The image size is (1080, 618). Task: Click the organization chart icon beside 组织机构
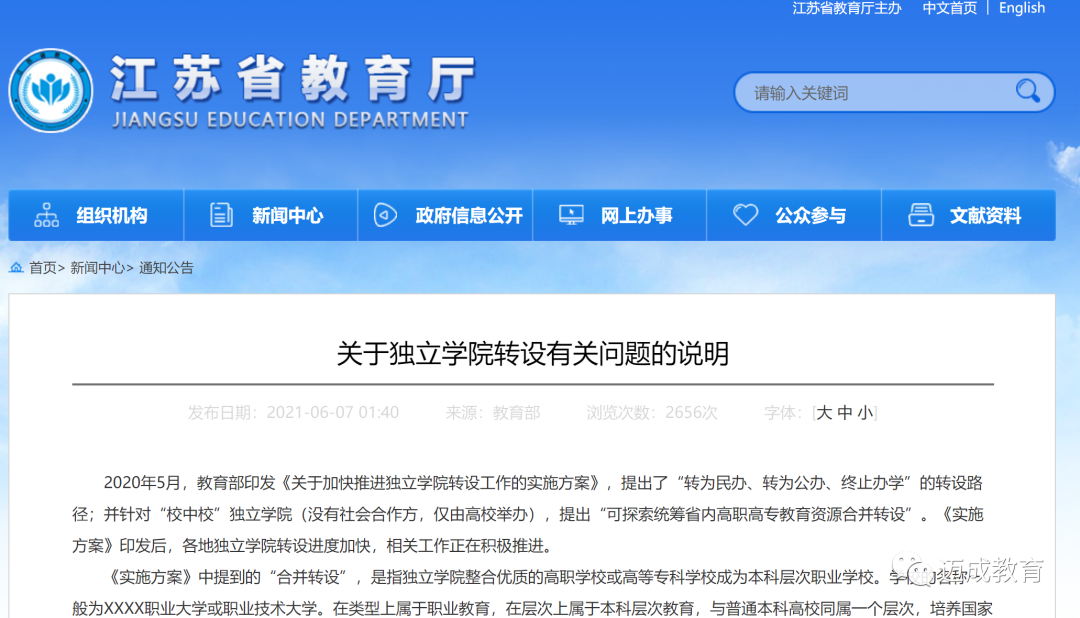(x=47, y=214)
